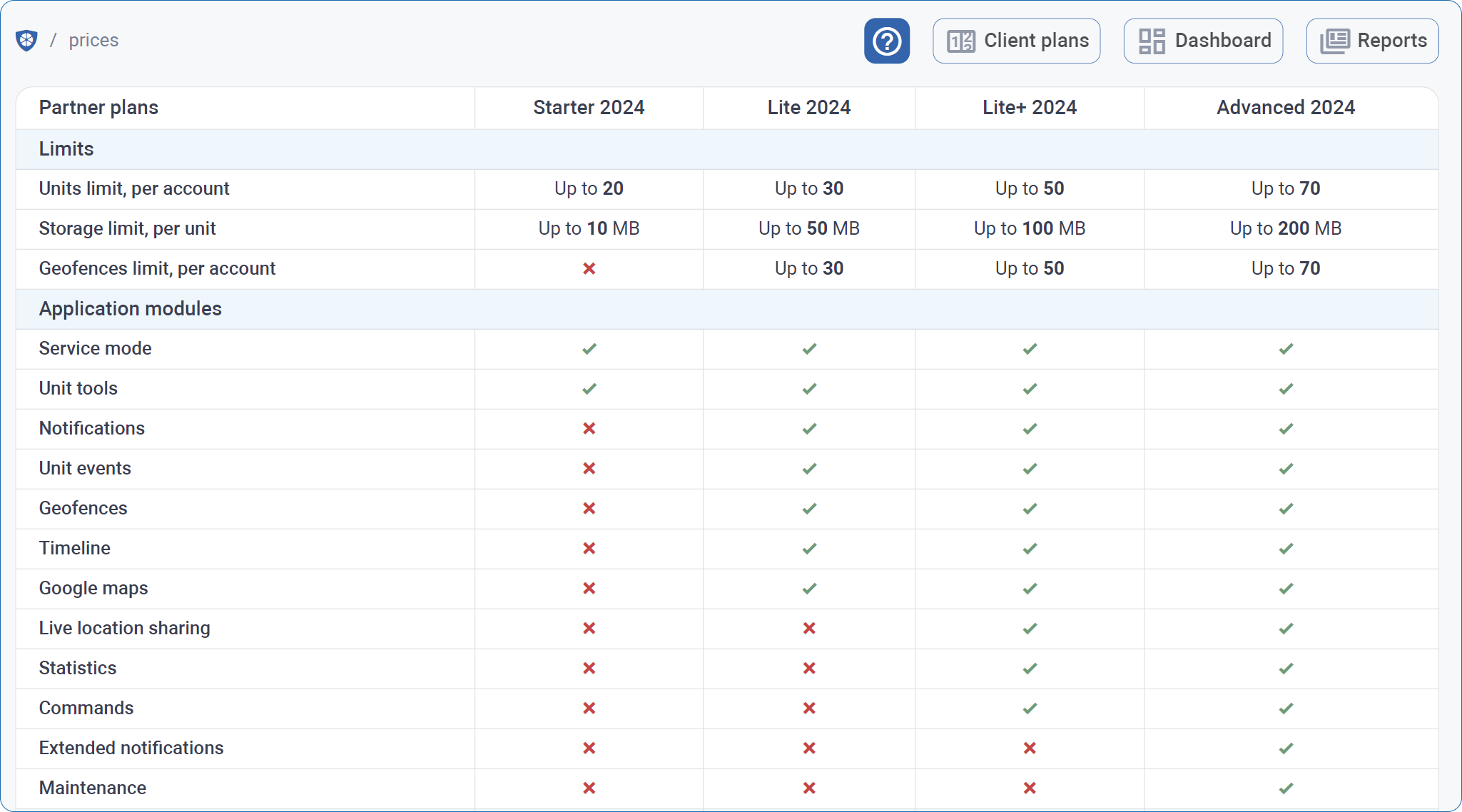Screen dimensions: 1462x812
Task: Open the Client plans panel
Action: (1017, 40)
